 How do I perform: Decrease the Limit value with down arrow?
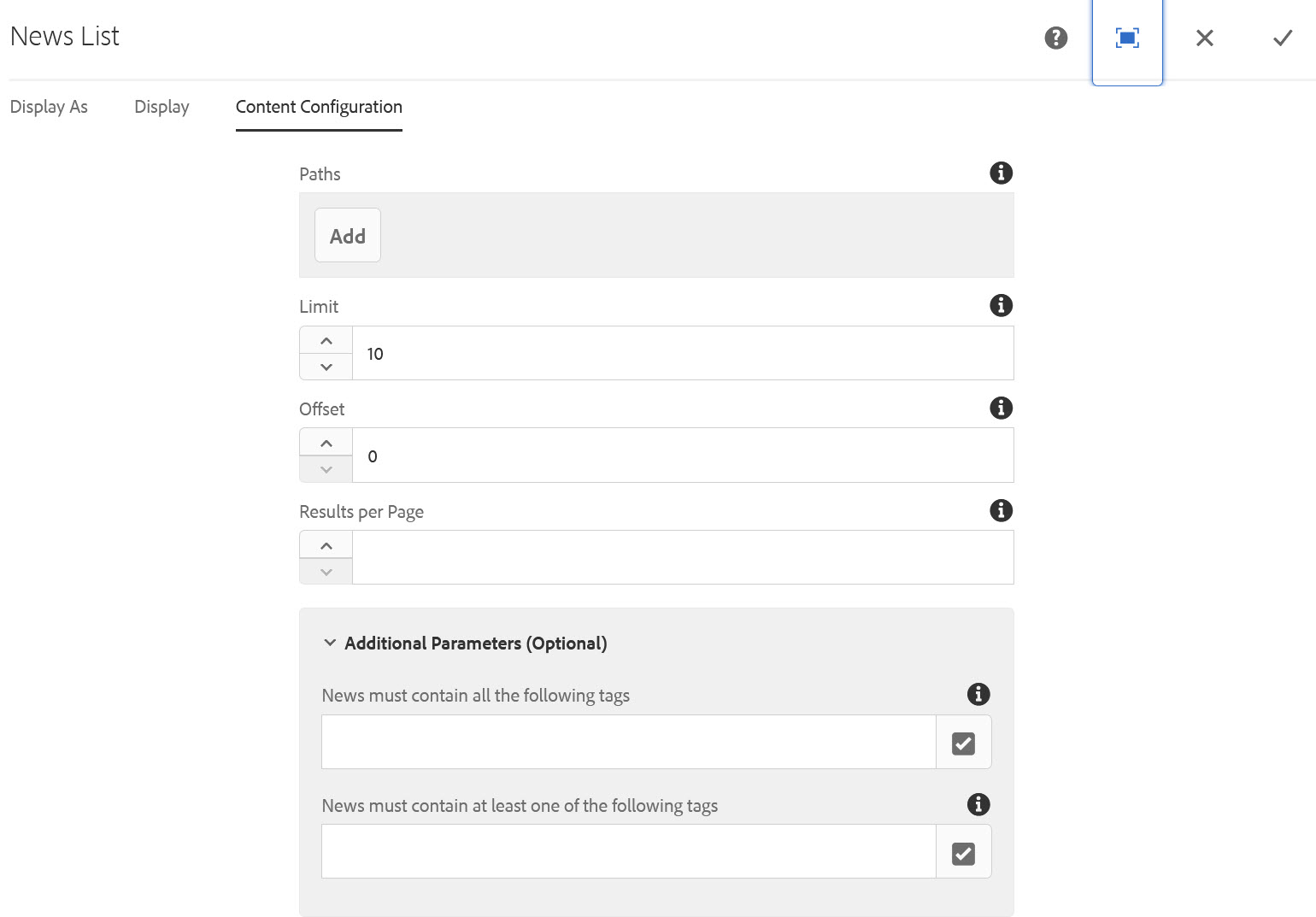coord(326,367)
